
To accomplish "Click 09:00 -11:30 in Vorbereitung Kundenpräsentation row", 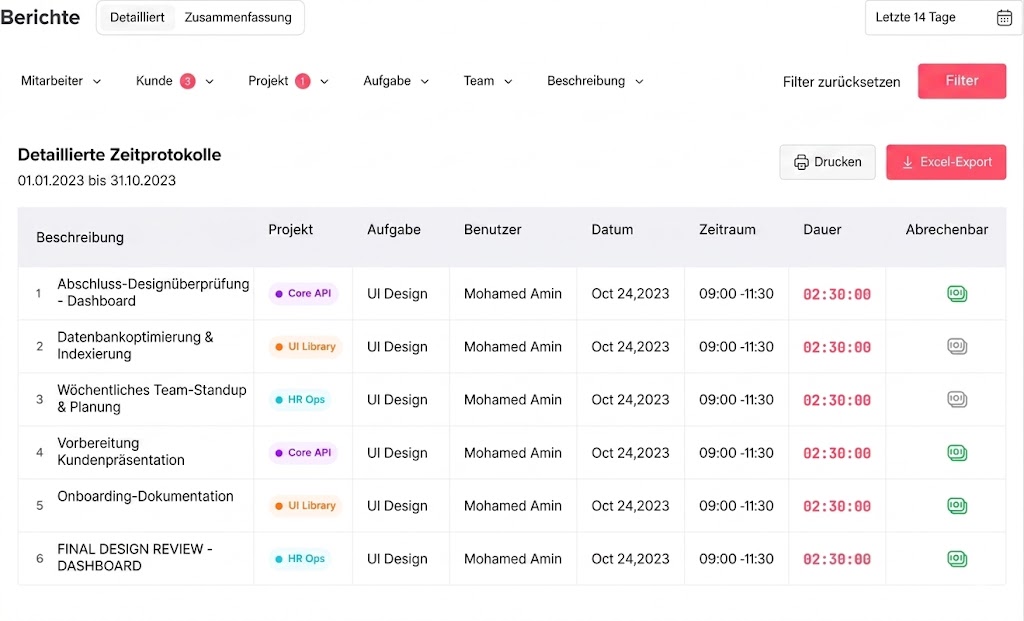I will tap(736, 453).
